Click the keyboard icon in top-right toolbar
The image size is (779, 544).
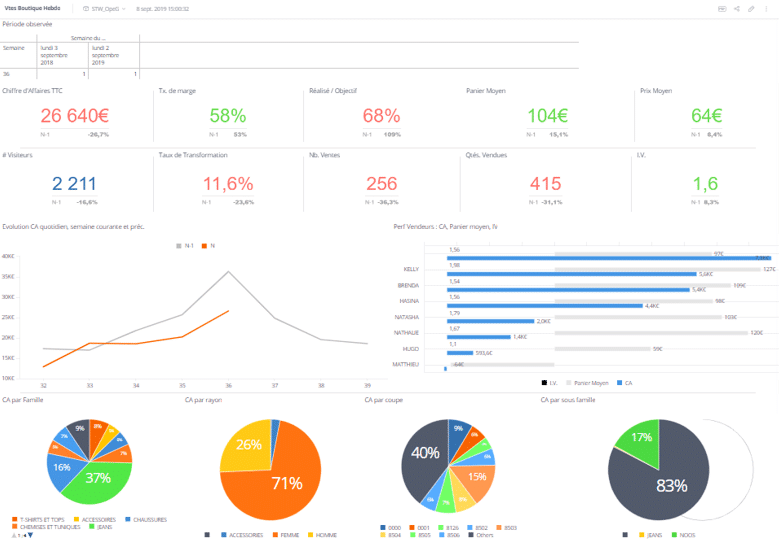click(x=722, y=8)
